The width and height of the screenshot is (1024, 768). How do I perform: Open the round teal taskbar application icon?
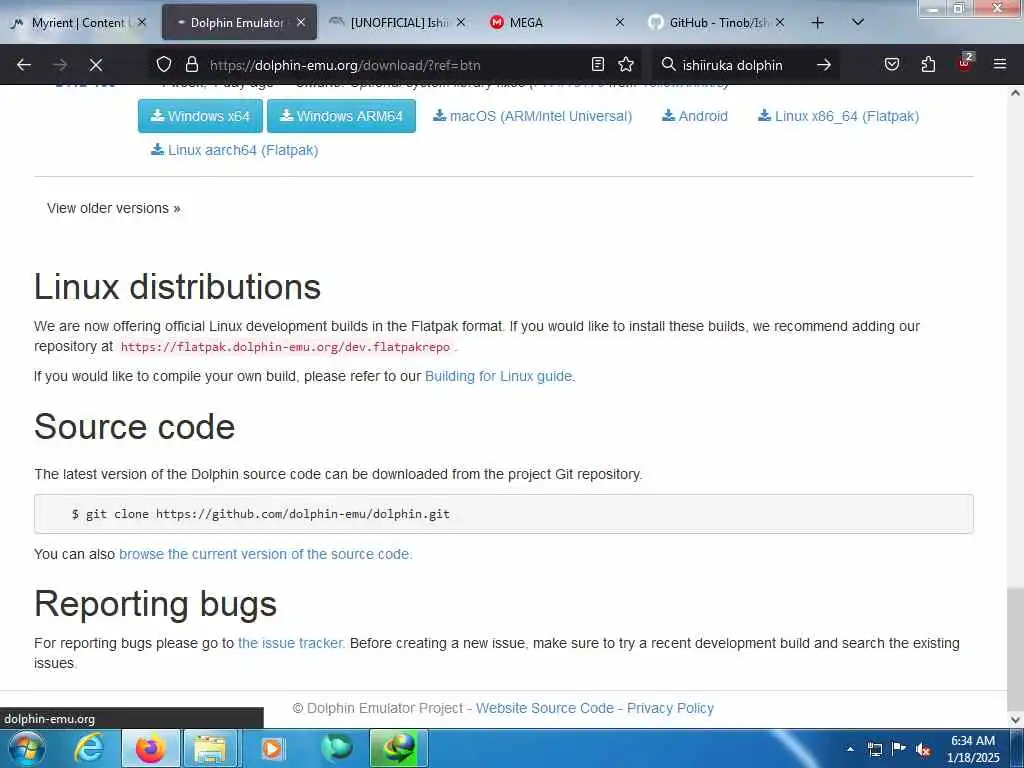(x=336, y=748)
